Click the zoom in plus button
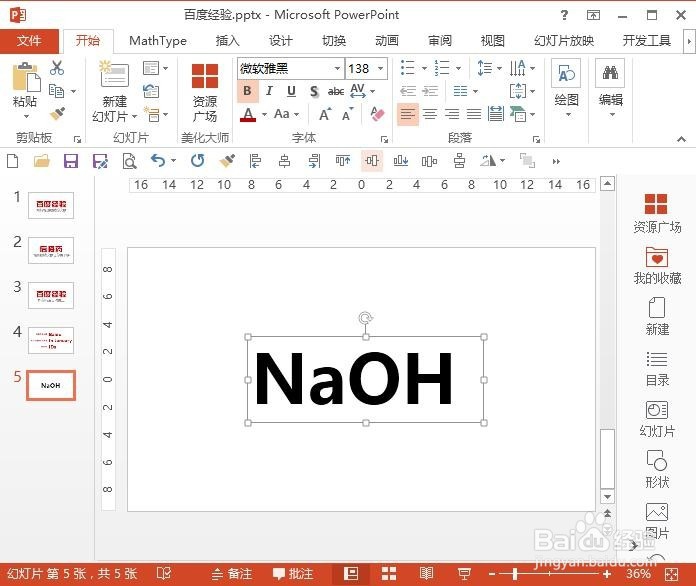The image size is (696, 586). coord(607,574)
